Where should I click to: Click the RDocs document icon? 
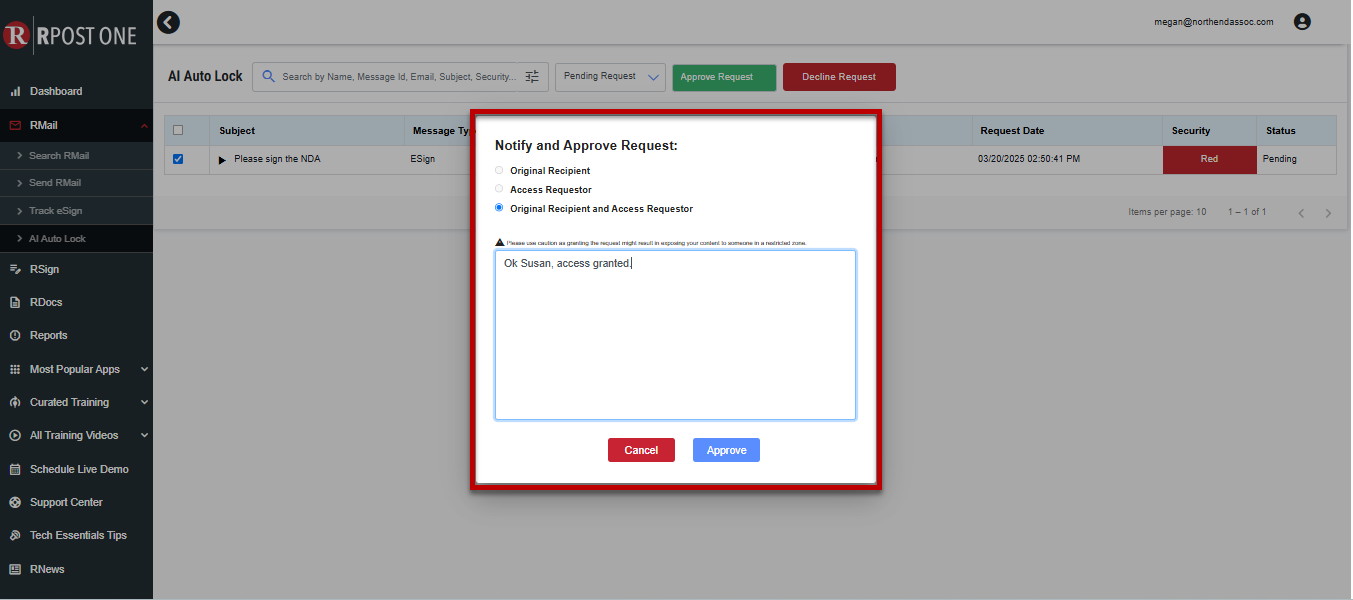pyautogui.click(x=15, y=302)
